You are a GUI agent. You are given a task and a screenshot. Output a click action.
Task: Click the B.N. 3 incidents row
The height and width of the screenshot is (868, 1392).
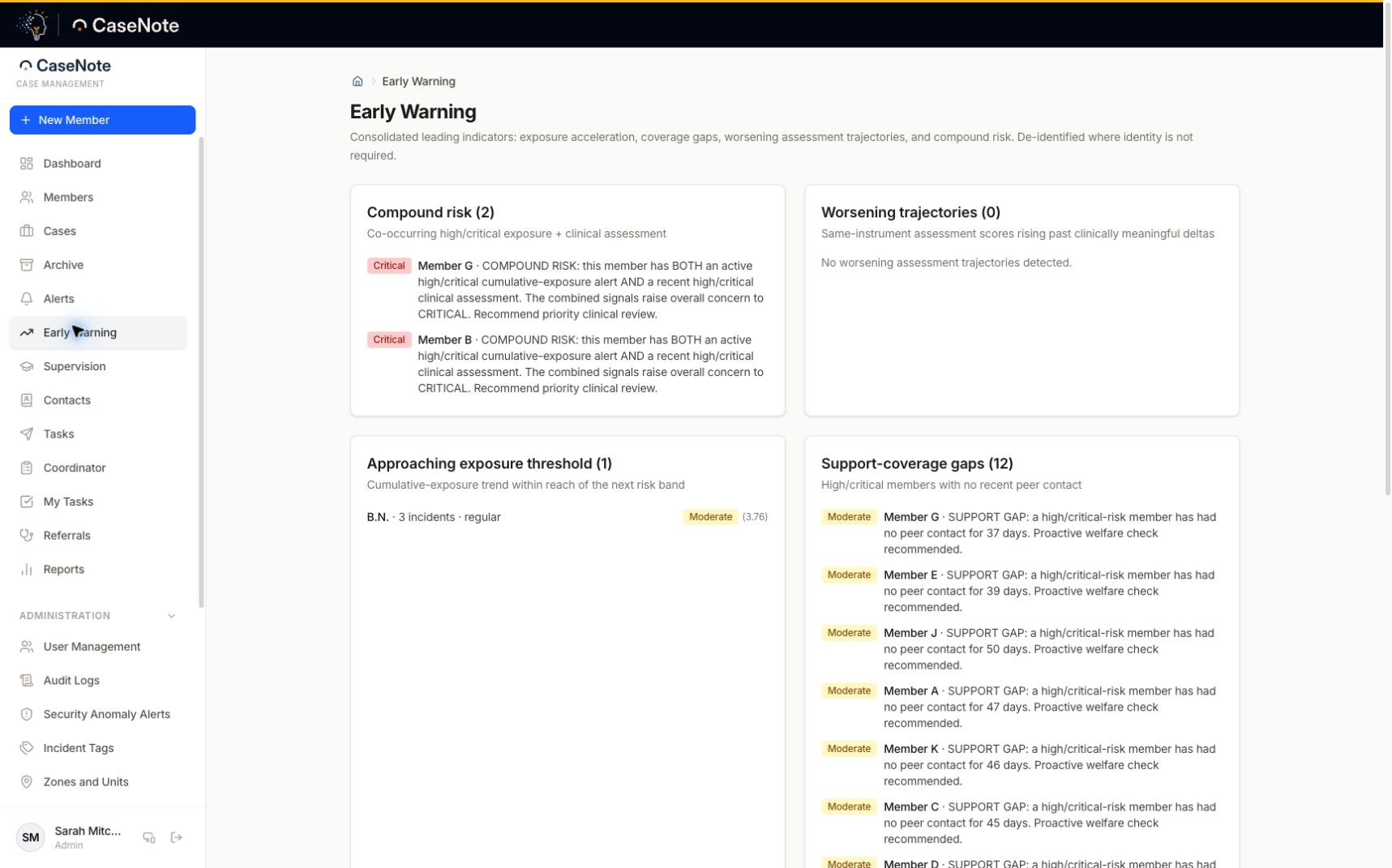click(568, 517)
